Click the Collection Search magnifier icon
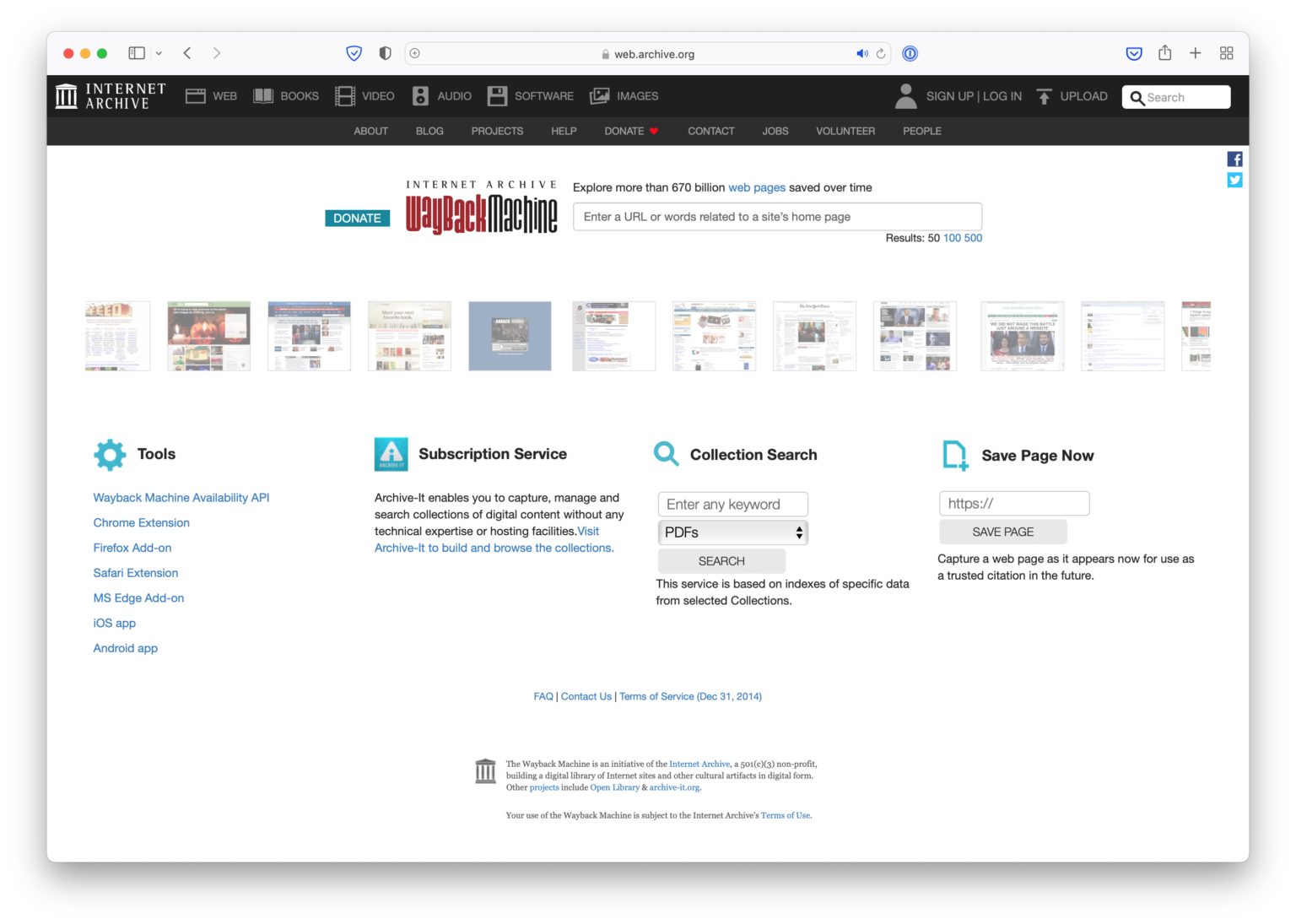 point(667,454)
